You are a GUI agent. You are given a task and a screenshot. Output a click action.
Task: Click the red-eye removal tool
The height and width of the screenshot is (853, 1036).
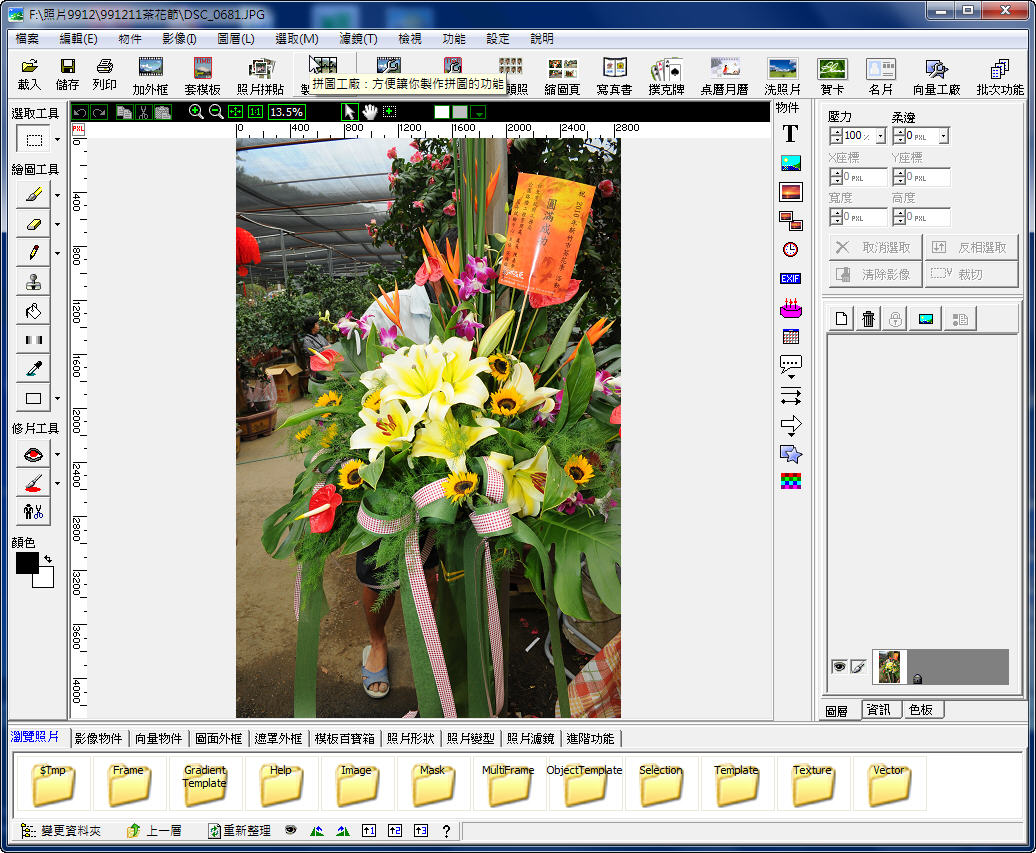[x=33, y=455]
